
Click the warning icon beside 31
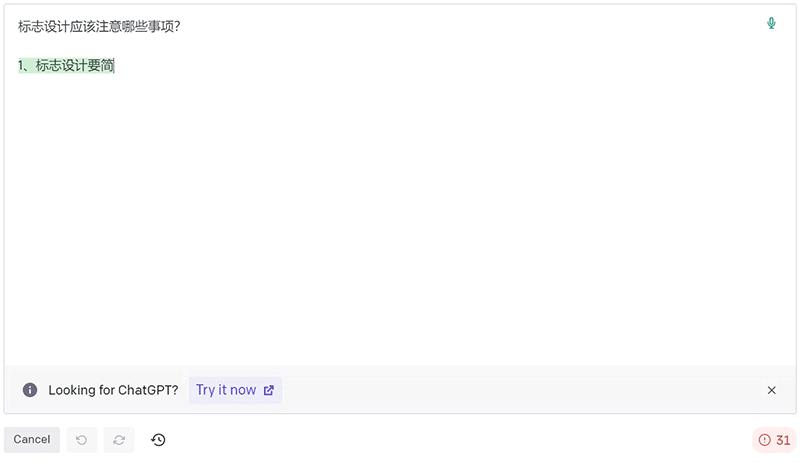pos(765,440)
